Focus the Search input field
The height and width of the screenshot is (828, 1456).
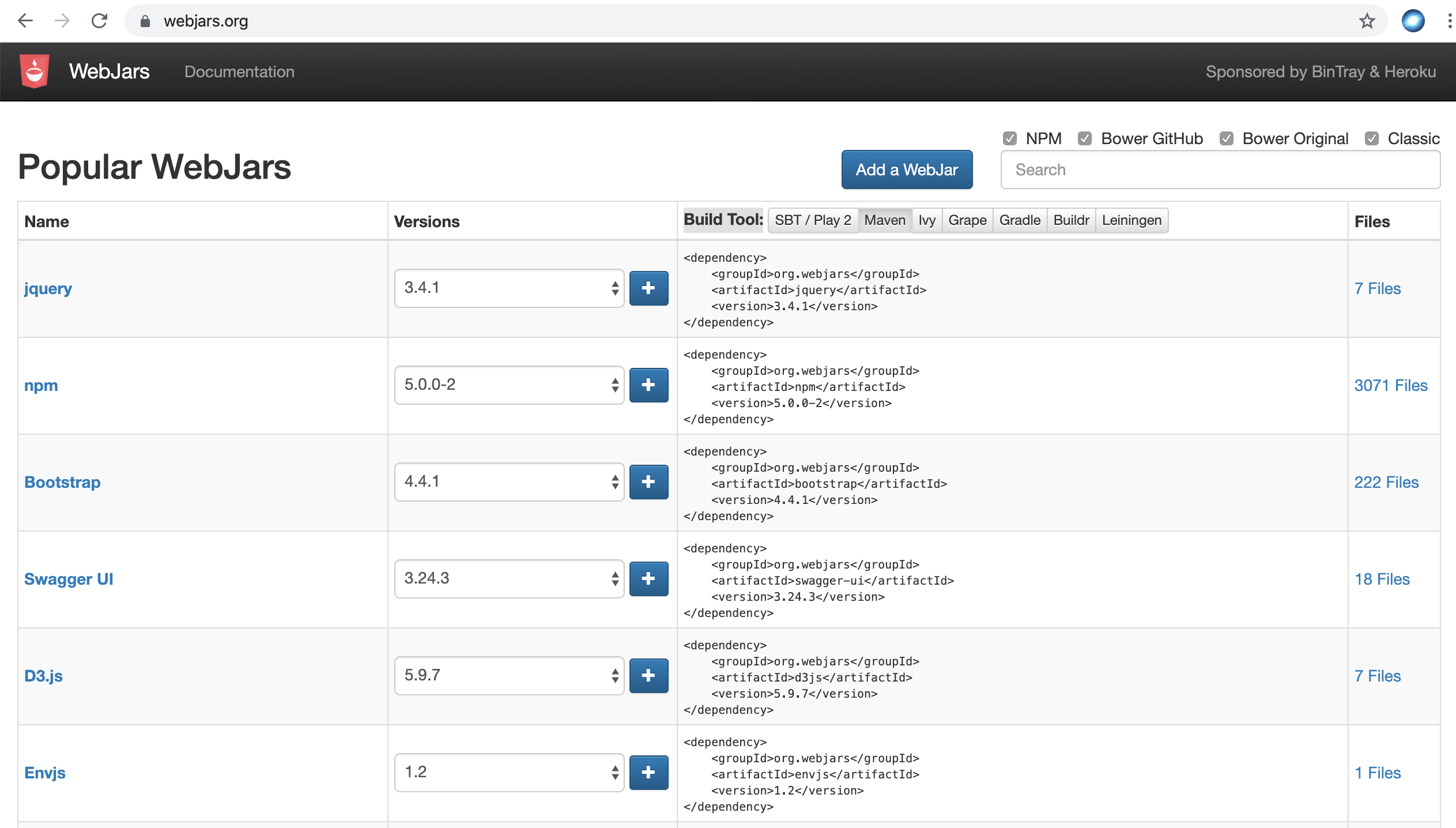click(1220, 170)
